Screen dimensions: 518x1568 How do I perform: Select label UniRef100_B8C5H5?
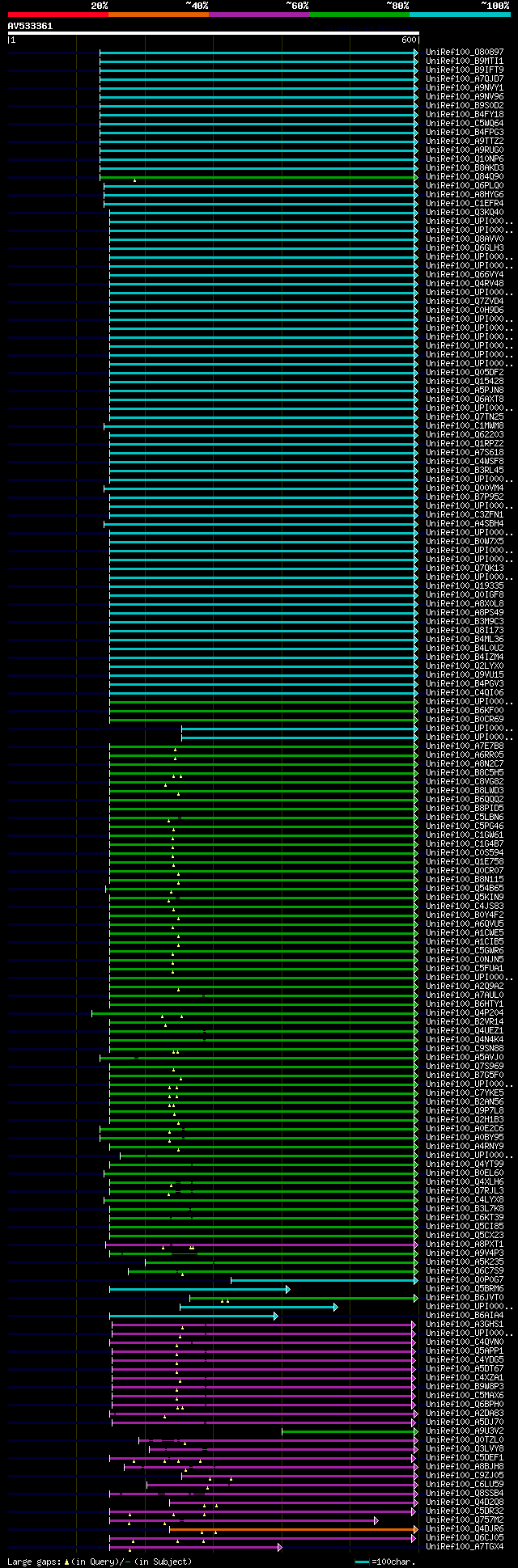coord(465,773)
